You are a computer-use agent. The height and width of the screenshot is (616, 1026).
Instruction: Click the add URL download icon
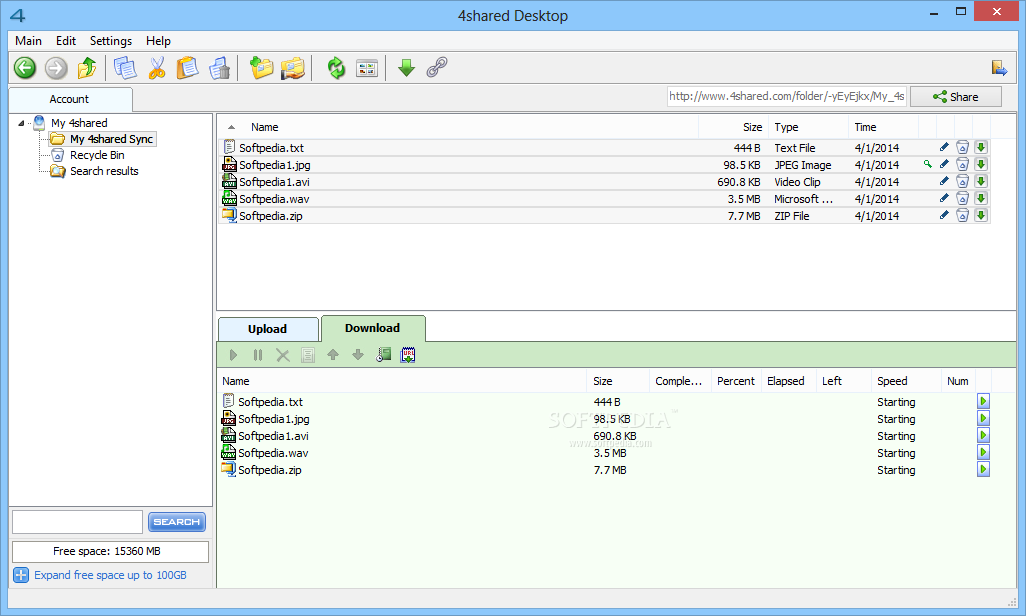click(x=408, y=355)
